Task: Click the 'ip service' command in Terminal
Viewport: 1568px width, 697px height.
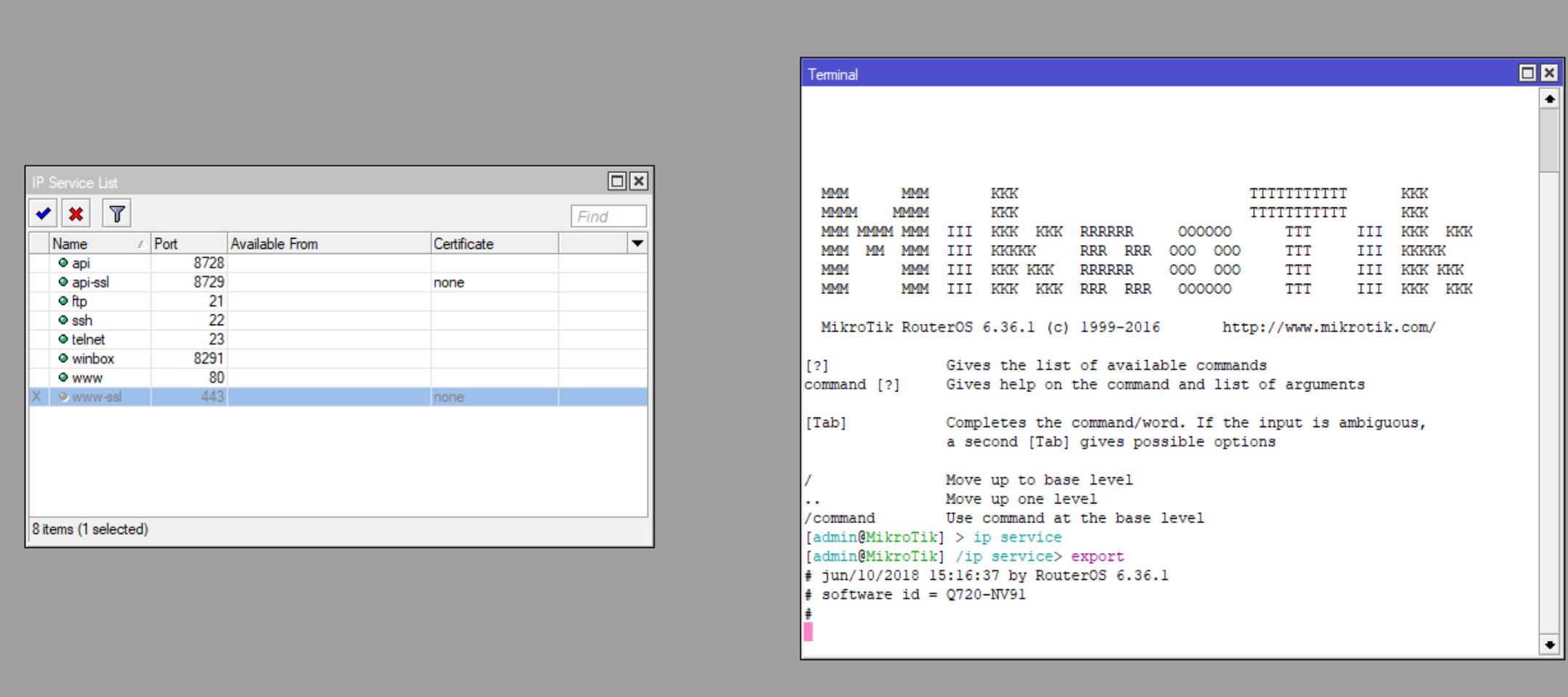Action: click(1017, 537)
